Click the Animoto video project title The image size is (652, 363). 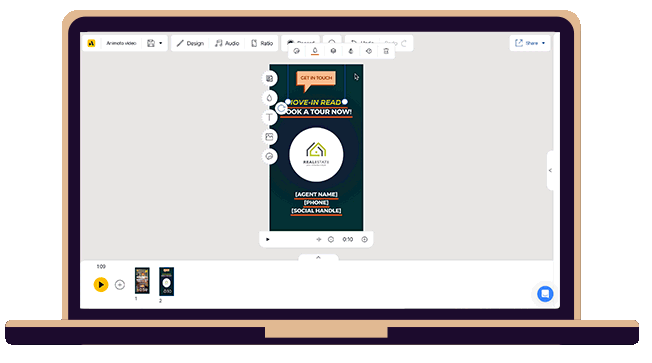click(121, 43)
